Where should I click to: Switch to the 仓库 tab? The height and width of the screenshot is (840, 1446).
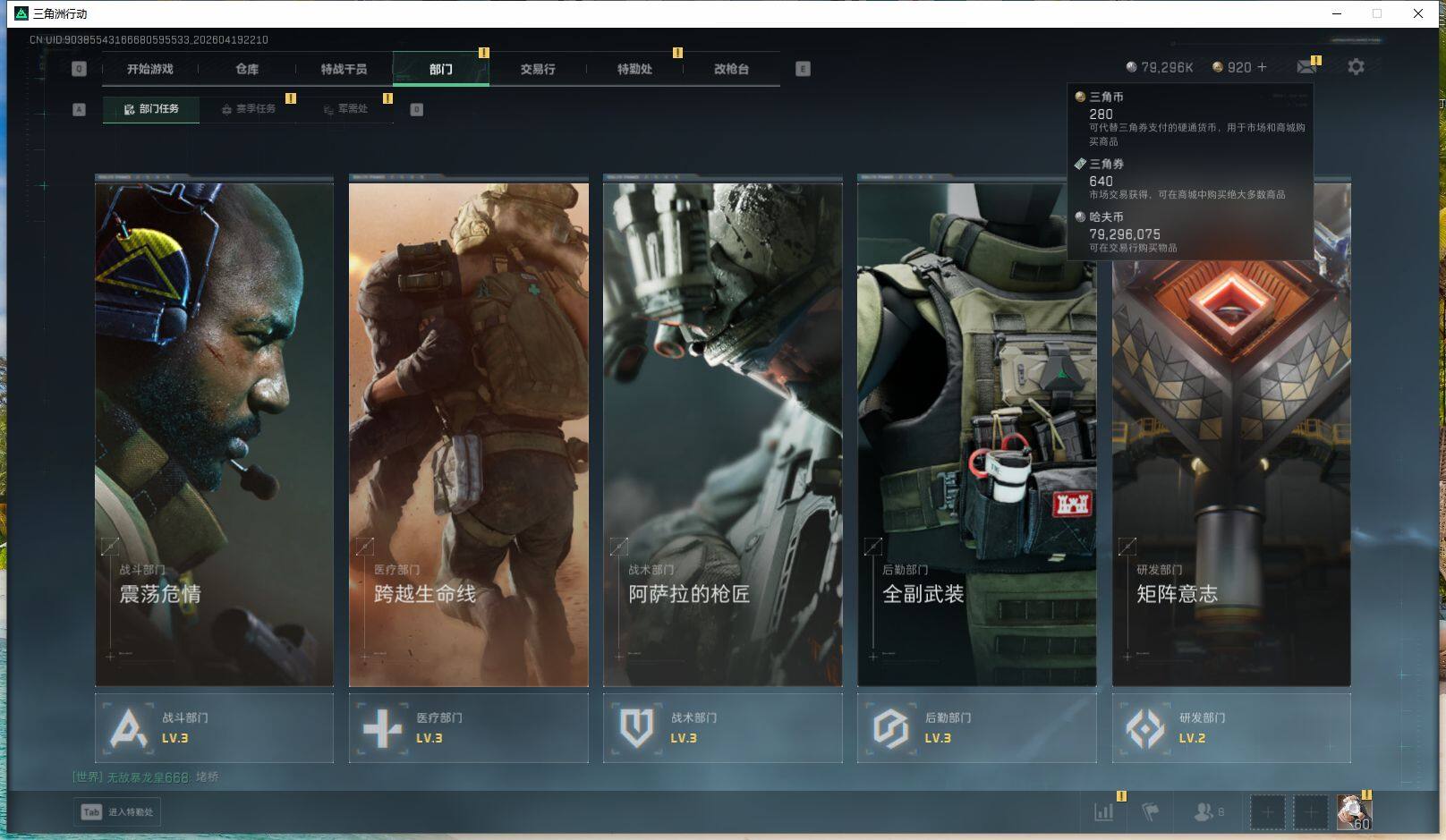pyautogui.click(x=247, y=69)
